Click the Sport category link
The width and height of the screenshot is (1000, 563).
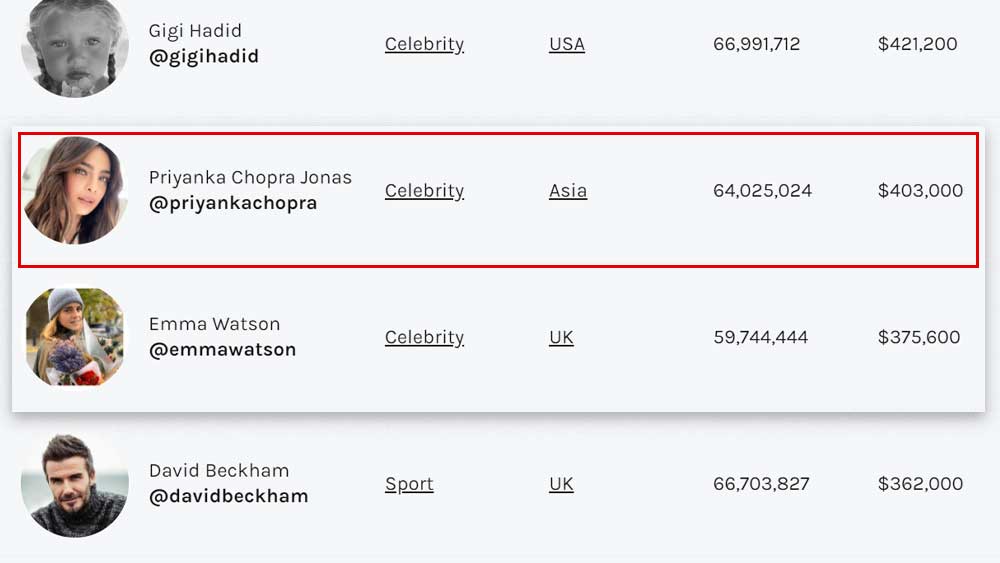pyautogui.click(x=409, y=484)
